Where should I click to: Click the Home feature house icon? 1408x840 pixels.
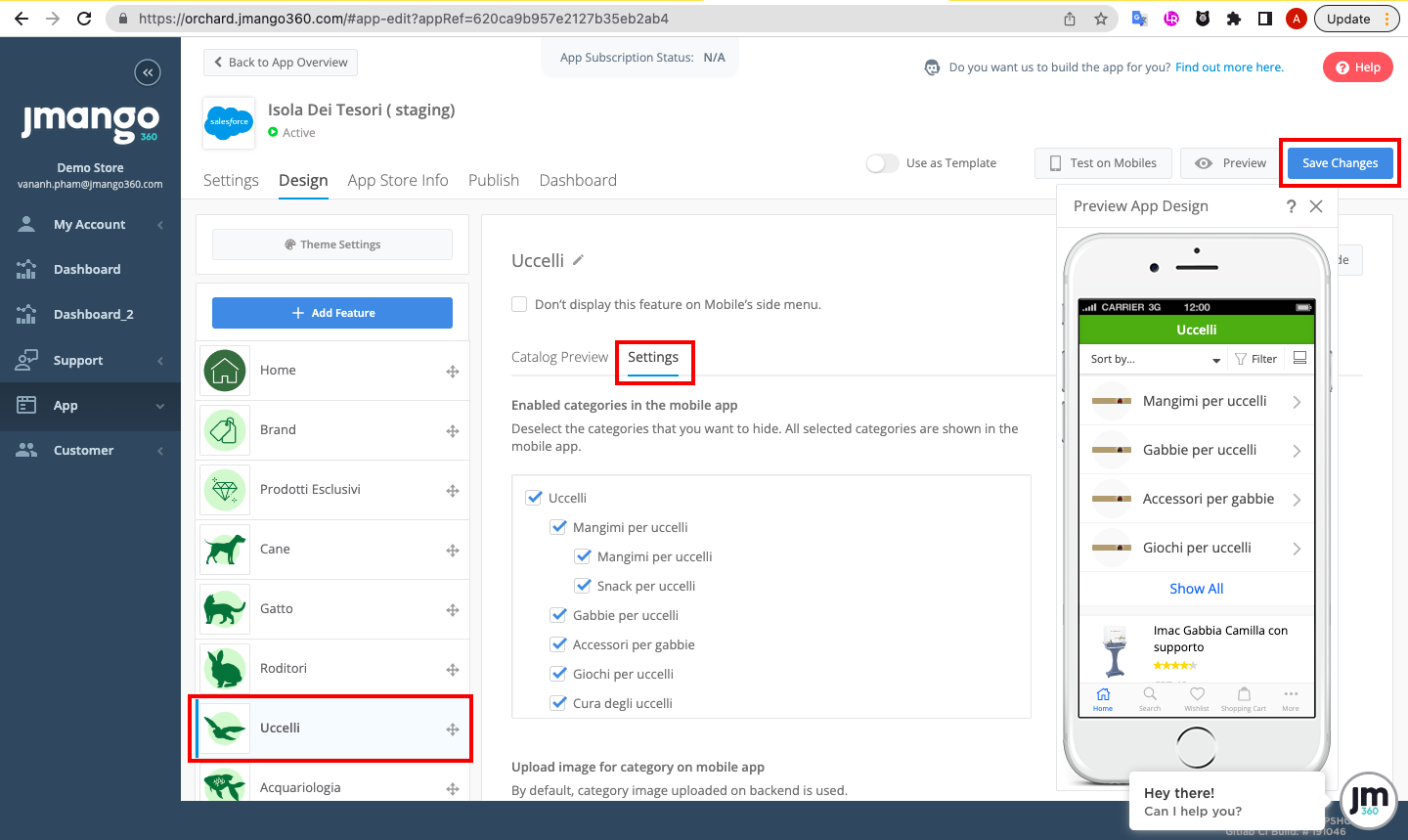(x=225, y=371)
